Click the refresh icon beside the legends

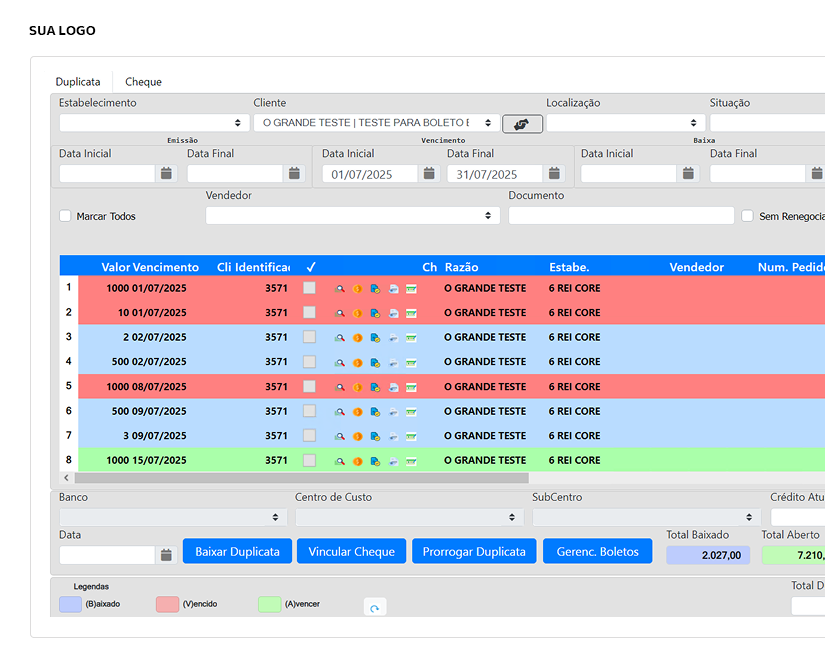[374, 607]
